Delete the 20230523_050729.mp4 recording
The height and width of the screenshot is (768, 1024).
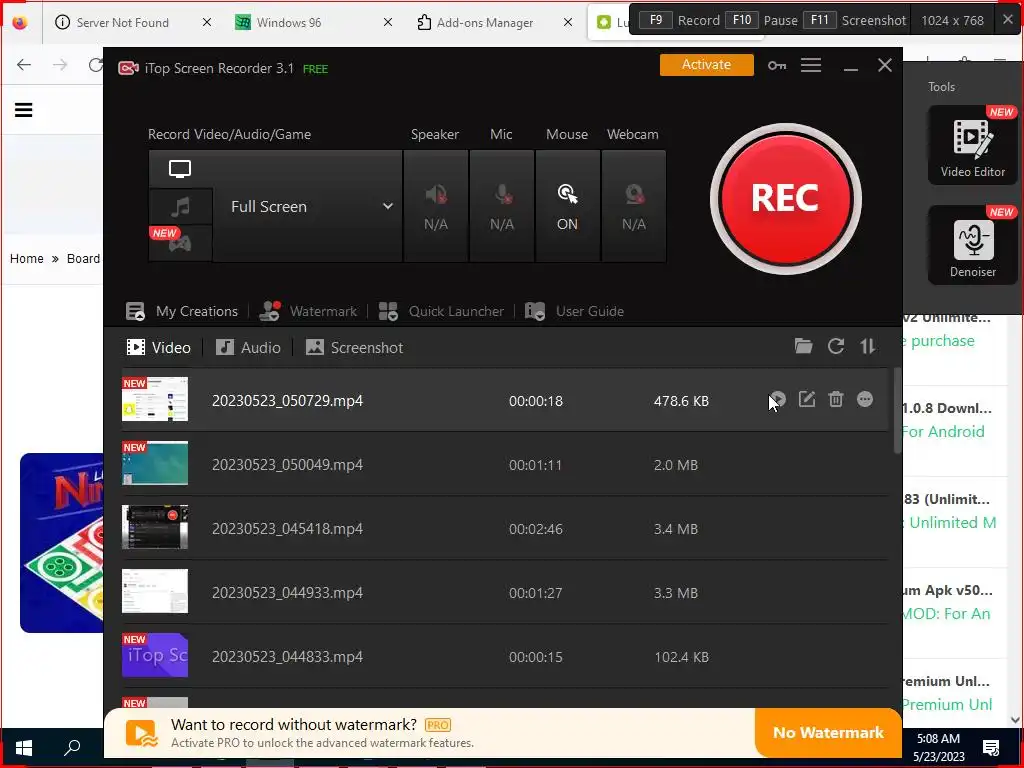pos(836,399)
